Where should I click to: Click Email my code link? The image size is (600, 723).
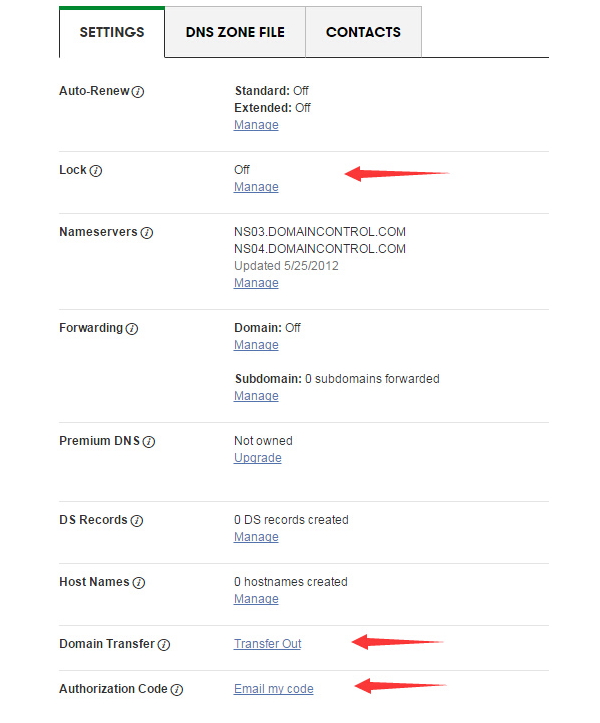(273, 689)
